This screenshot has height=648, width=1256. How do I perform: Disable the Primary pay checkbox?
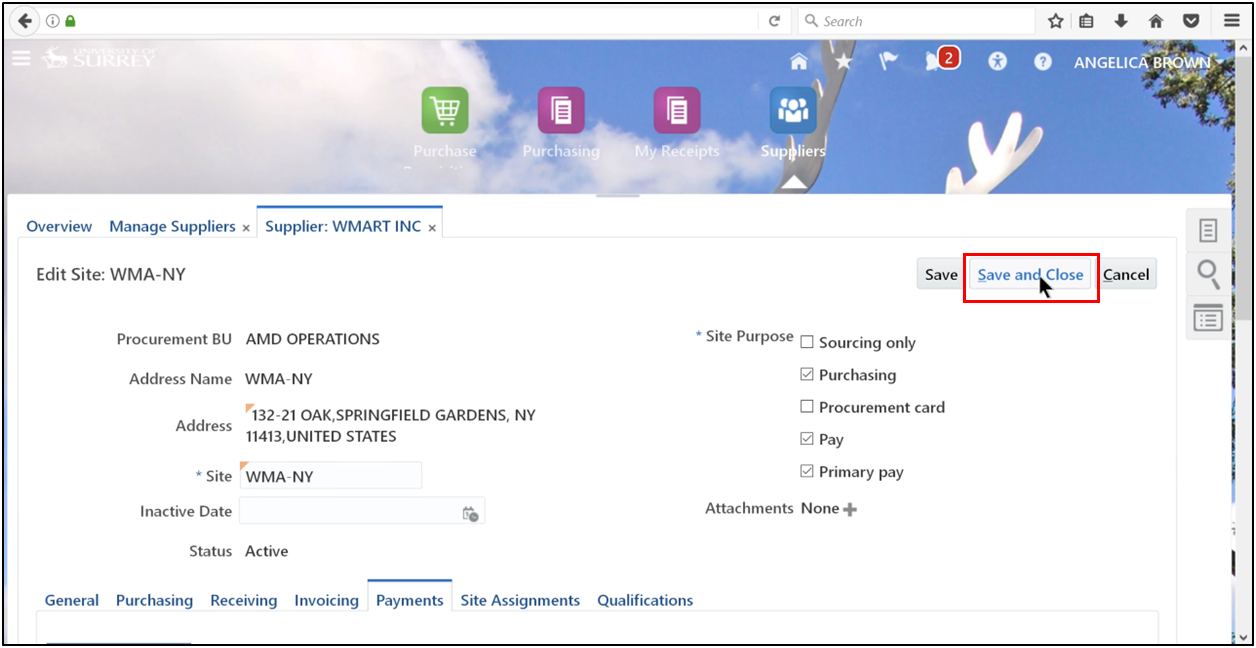(806, 470)
